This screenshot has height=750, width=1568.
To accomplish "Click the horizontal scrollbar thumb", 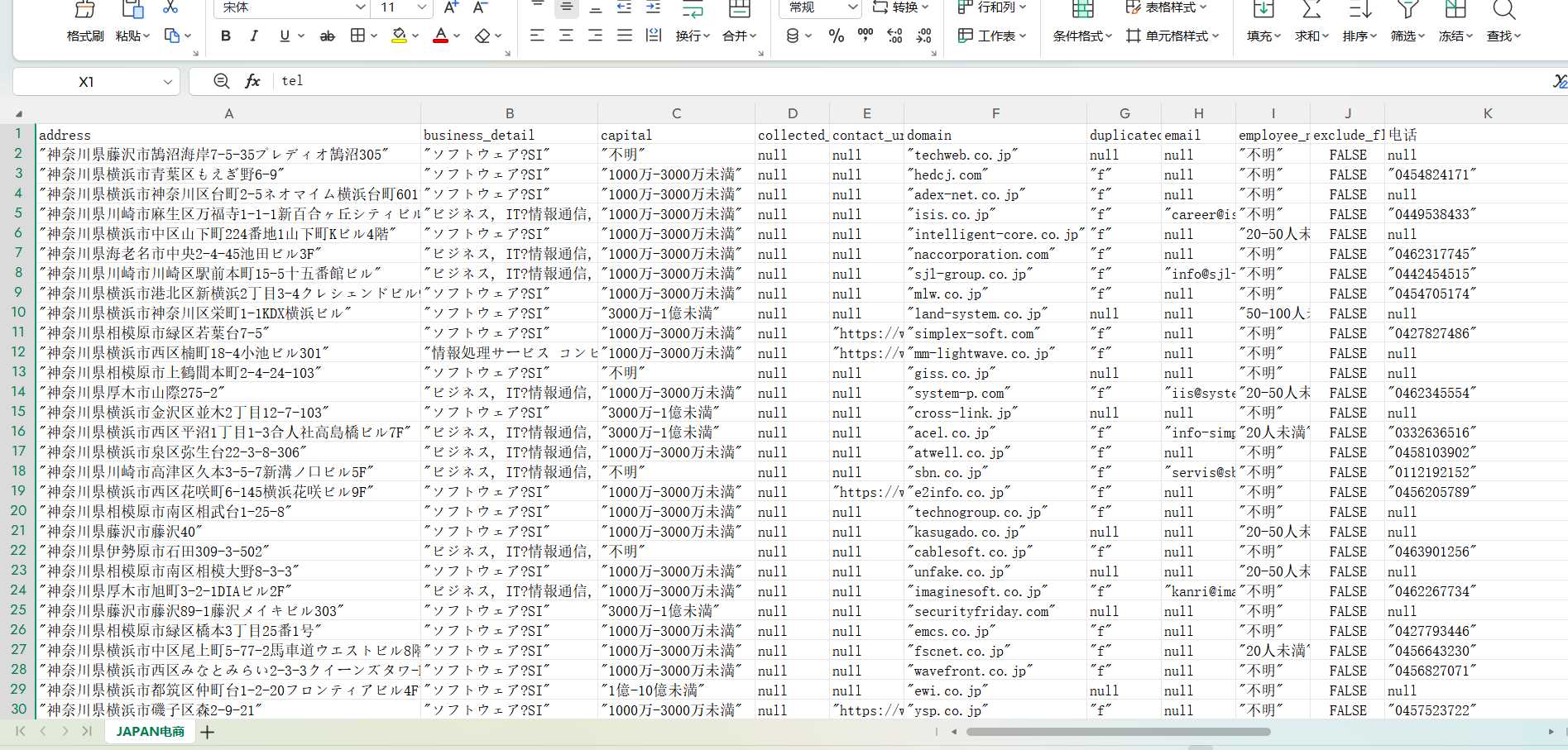I will point(1118,732).
